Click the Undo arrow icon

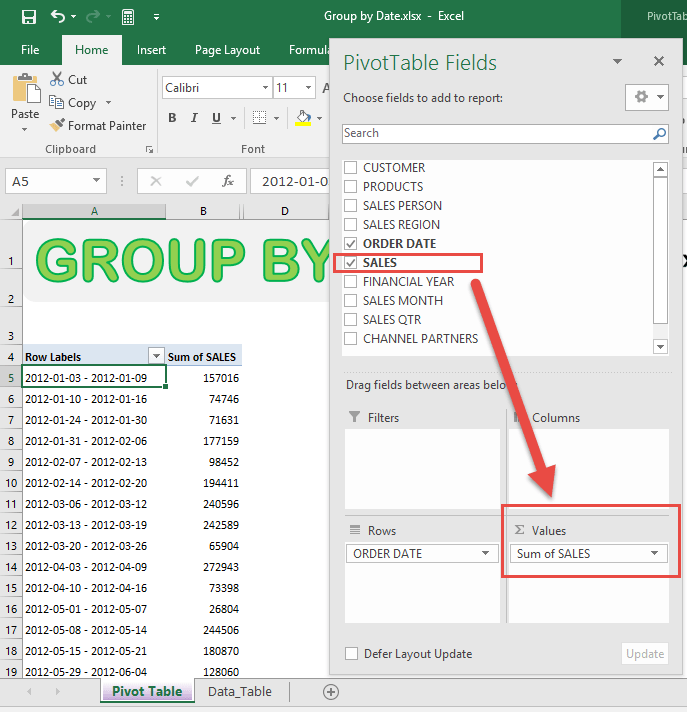coord(58,17)
